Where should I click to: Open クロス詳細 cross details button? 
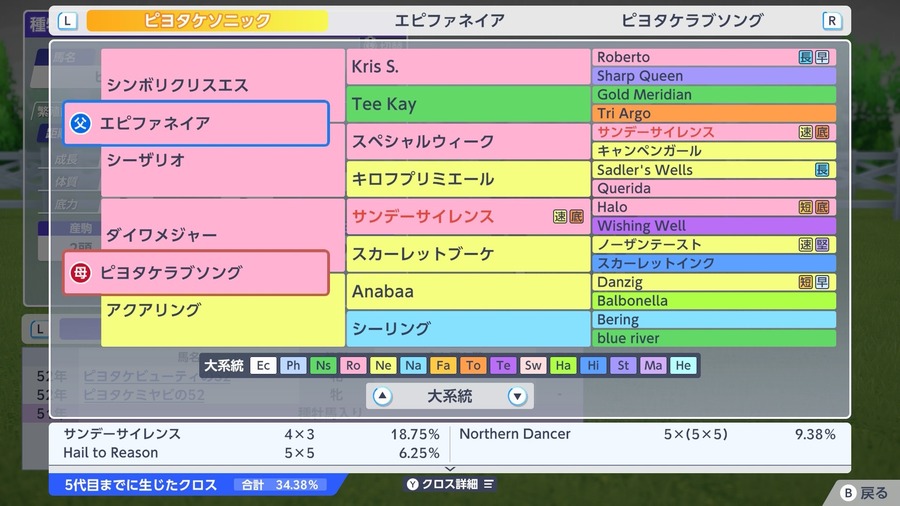click(450, 484)
